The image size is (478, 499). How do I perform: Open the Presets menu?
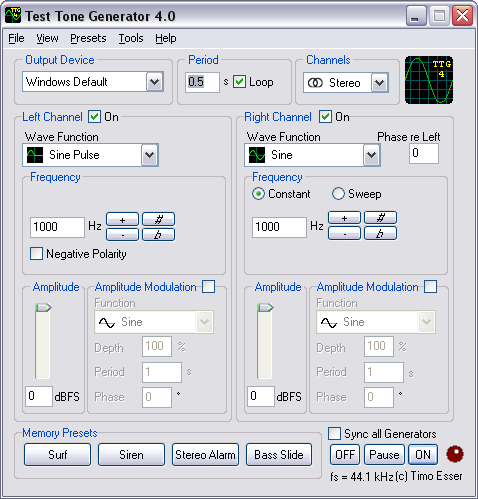pos(88,38)
